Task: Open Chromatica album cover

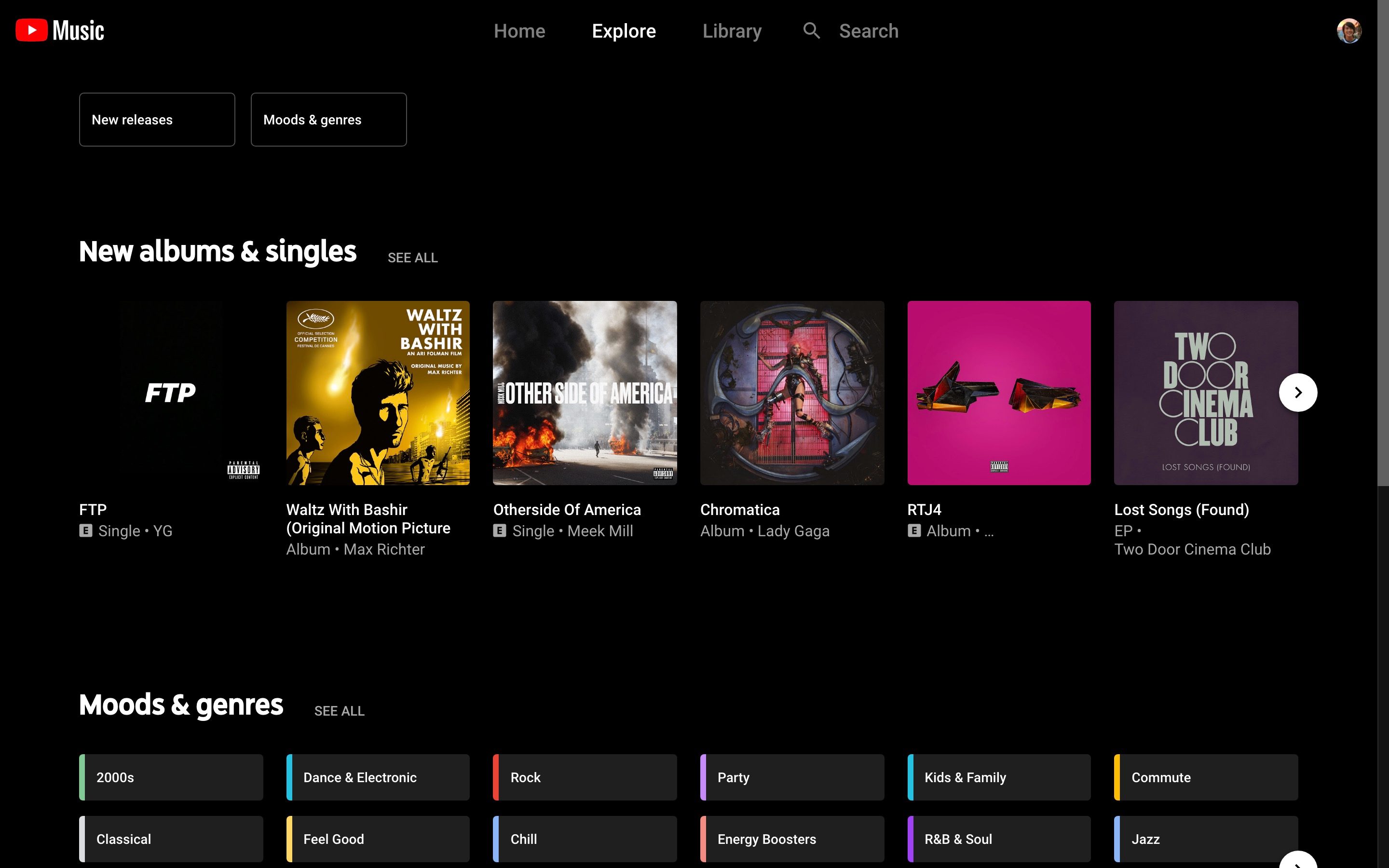Action: (x=792, y=393)
